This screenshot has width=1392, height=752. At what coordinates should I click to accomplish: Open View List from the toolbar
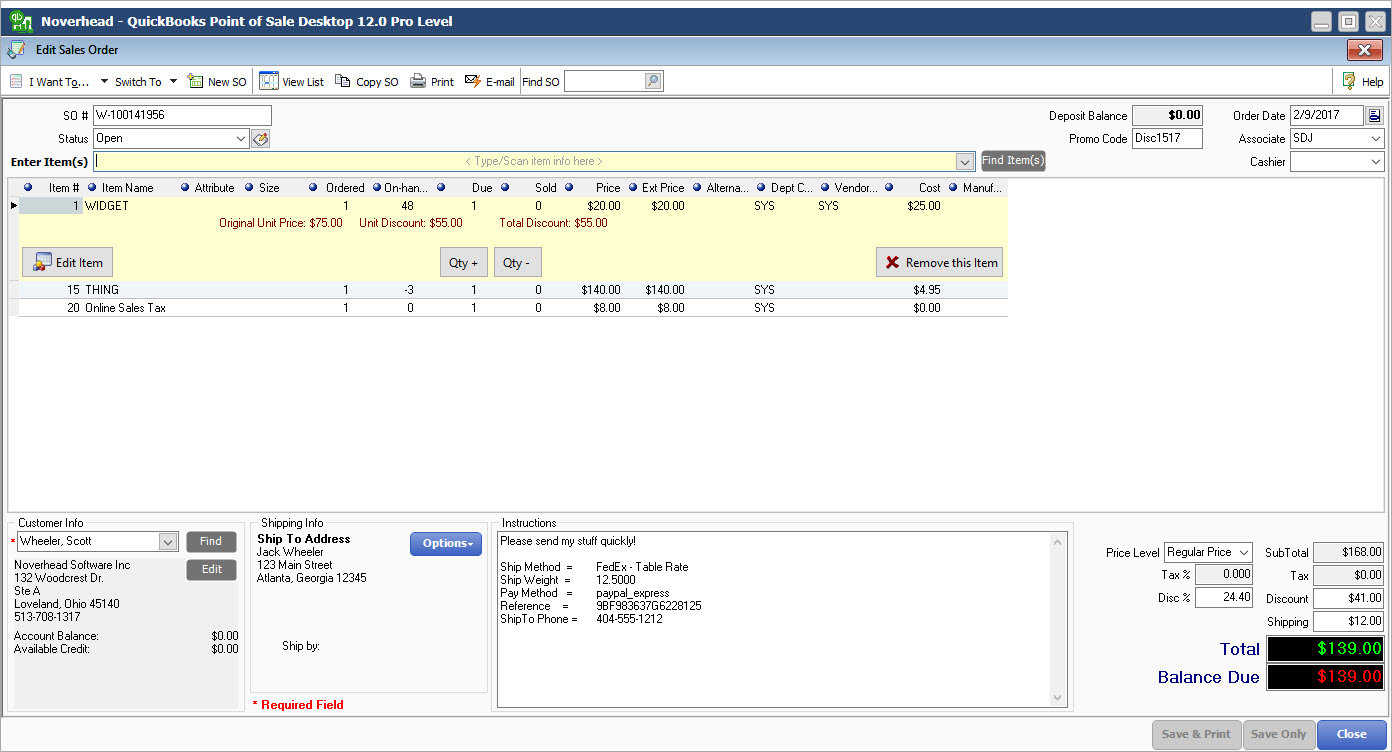click(292, 82)
